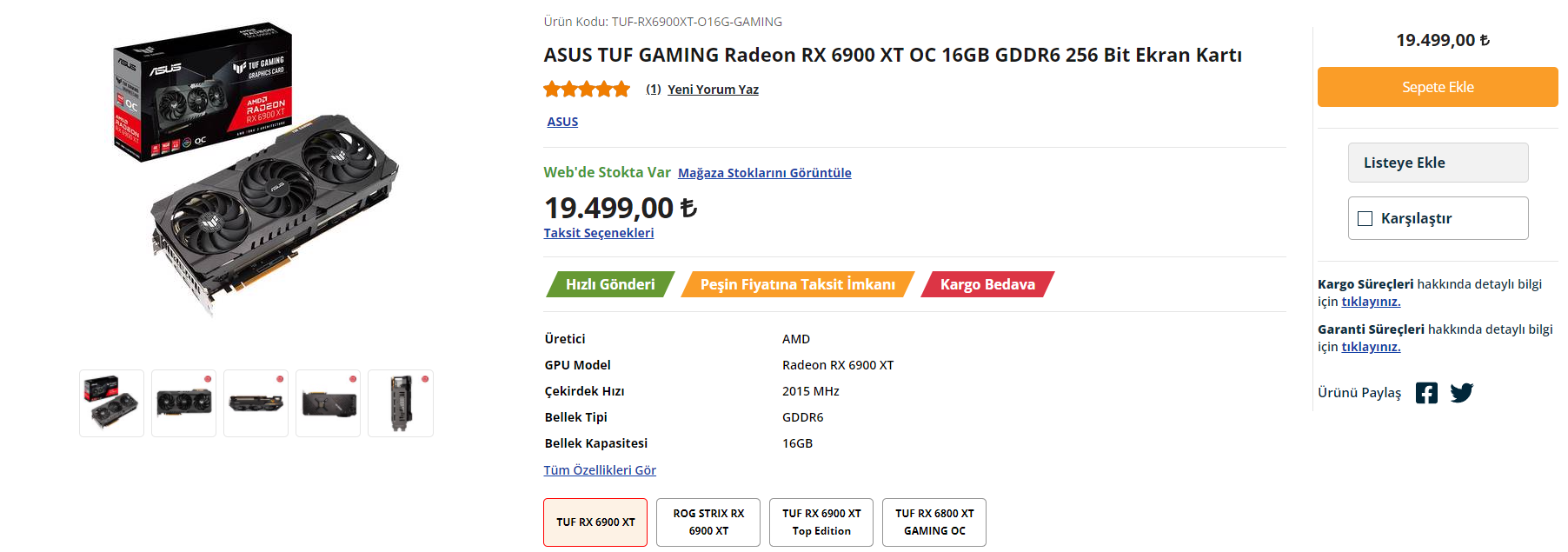Share the product on Twitter
The image size is (1568, 552).
coord(1462,393)
